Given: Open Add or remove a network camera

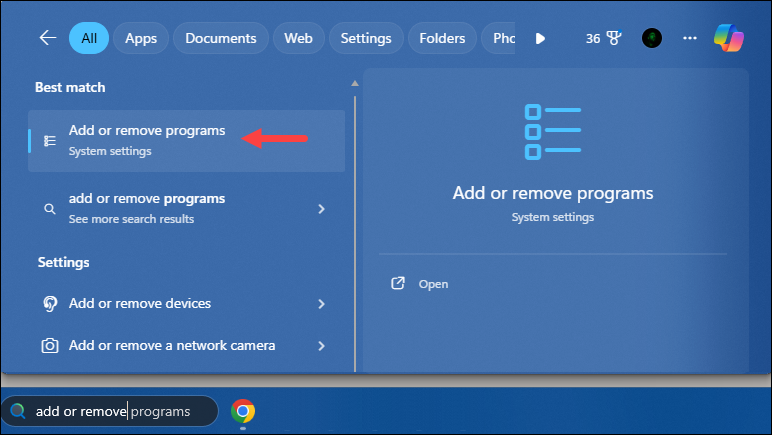Looking at the screenshot, I should 187,345.
